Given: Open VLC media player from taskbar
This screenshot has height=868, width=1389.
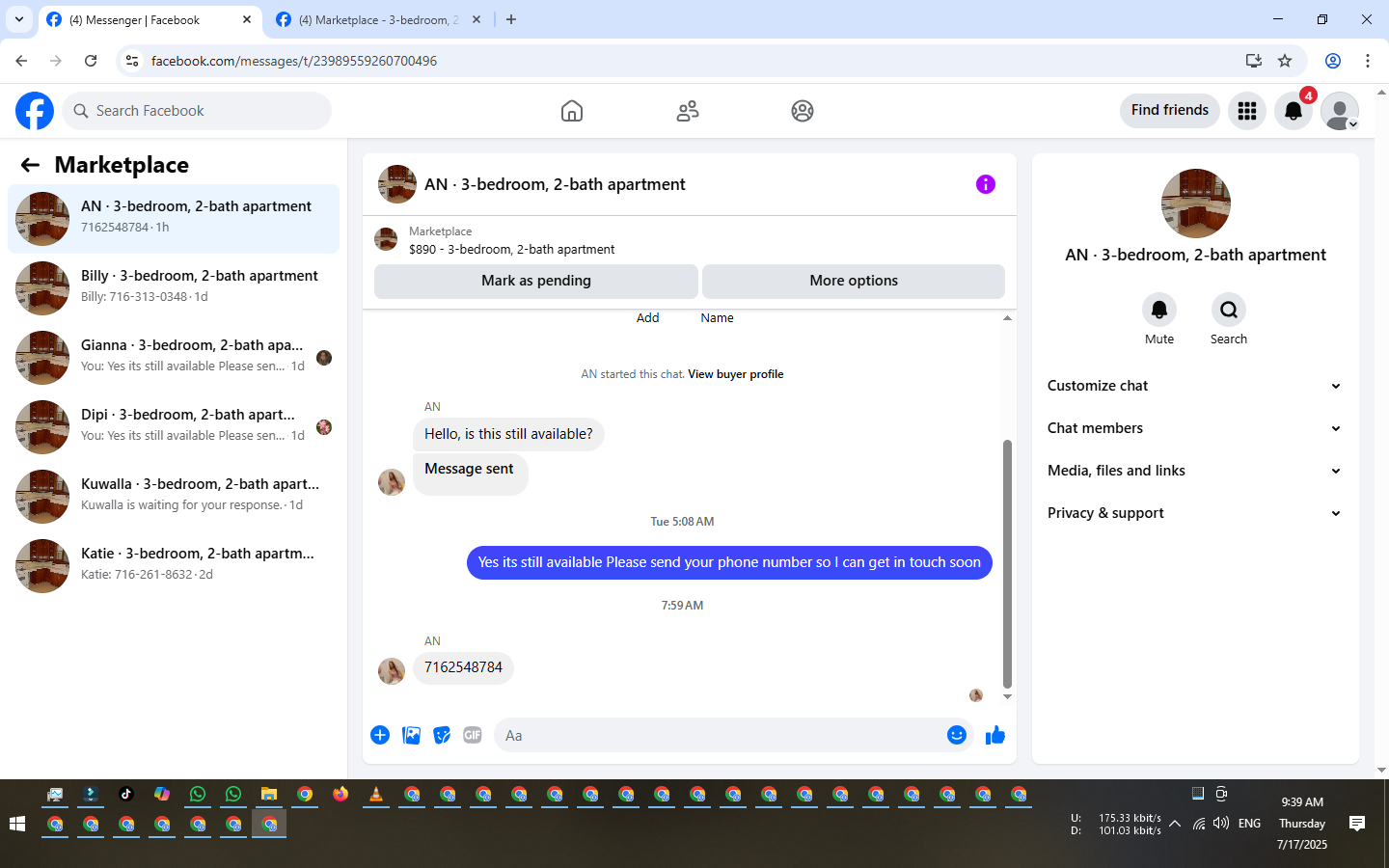Looking at the screenshot, I should coord(376,794).
